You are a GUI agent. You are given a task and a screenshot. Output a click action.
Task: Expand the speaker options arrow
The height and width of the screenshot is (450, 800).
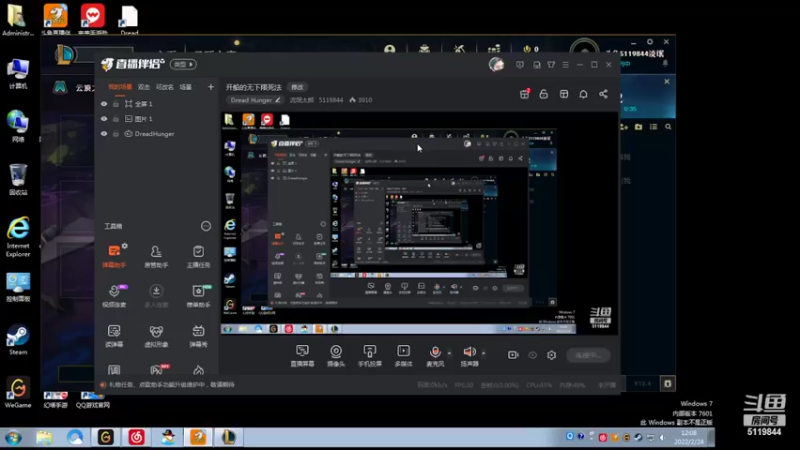pos(484,353)
